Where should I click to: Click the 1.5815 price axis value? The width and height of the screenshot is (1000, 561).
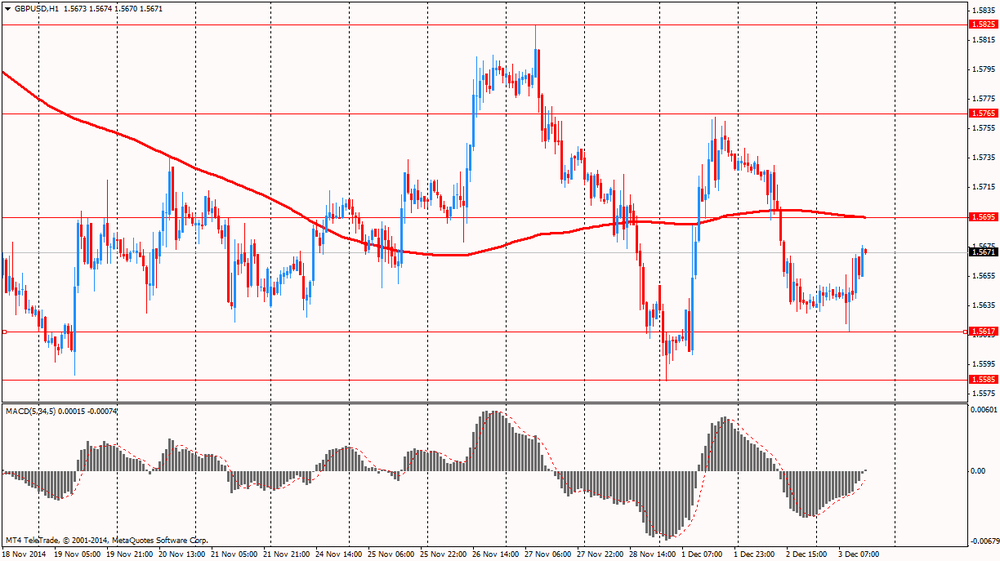[984, 40]
